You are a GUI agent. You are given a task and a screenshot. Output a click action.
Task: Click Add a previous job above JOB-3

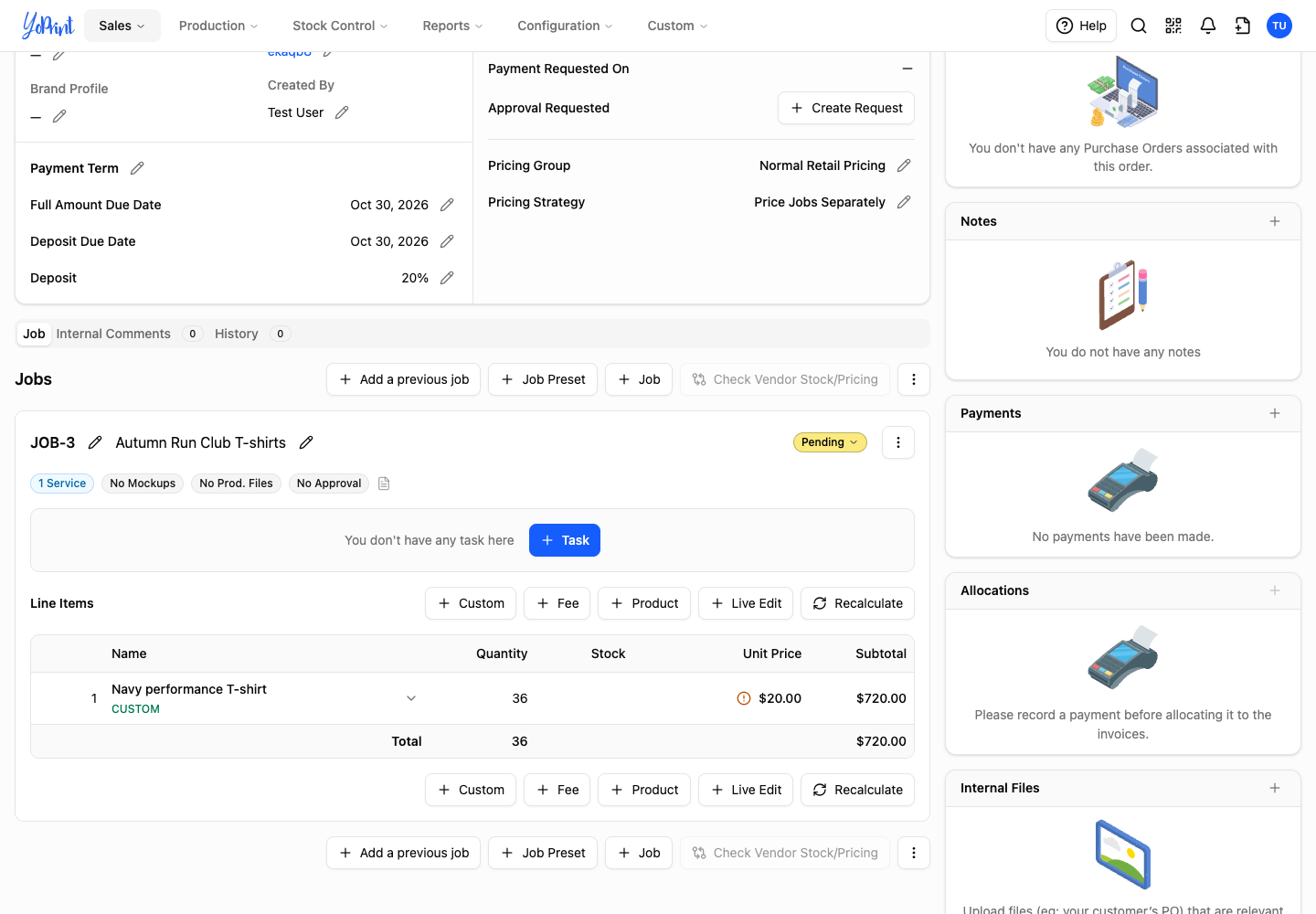(x=403, y=379)
